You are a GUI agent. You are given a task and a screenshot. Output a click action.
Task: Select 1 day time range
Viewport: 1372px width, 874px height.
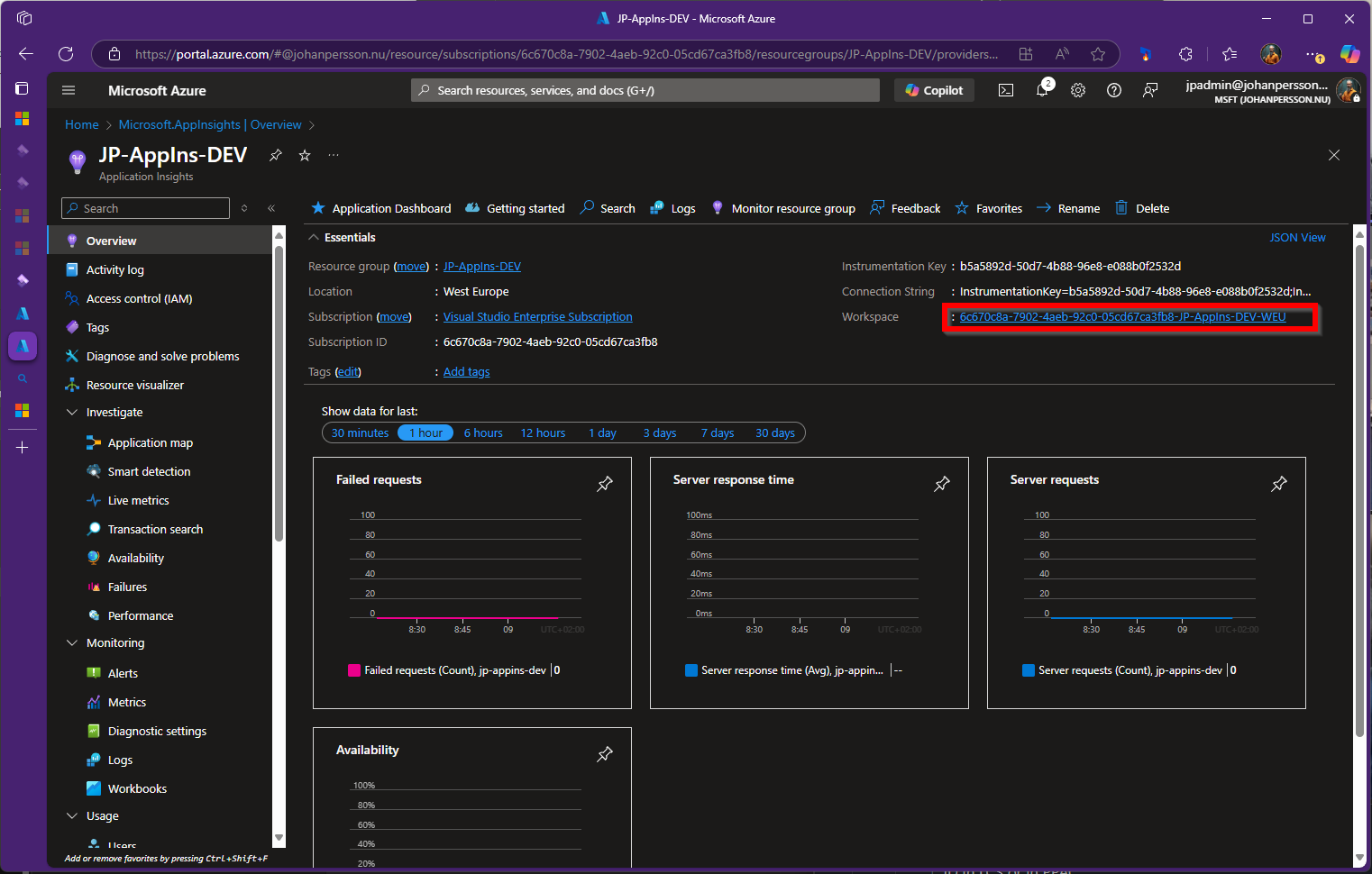tap(602, 432)
